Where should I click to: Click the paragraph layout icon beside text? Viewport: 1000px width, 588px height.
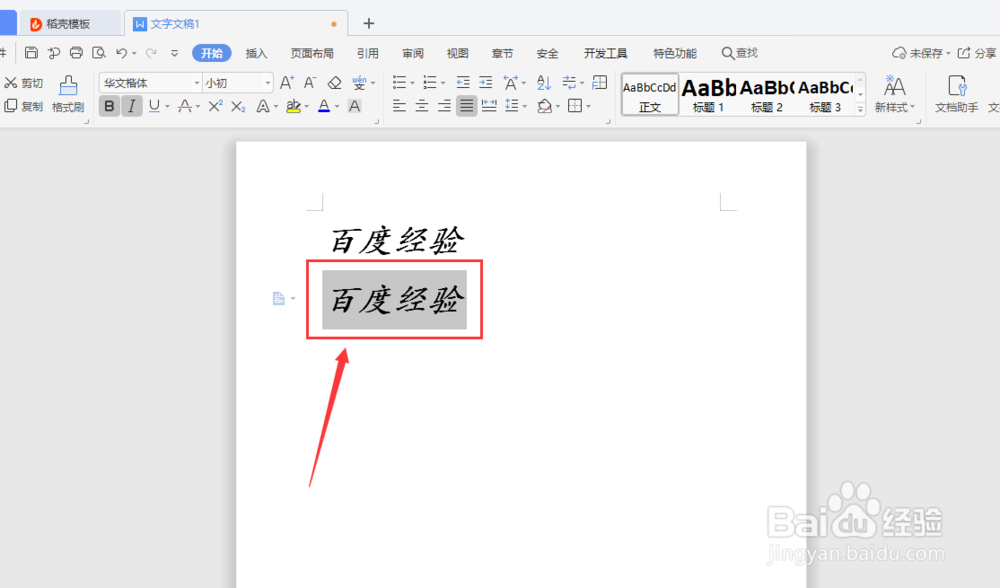click(x=279, y=298)
